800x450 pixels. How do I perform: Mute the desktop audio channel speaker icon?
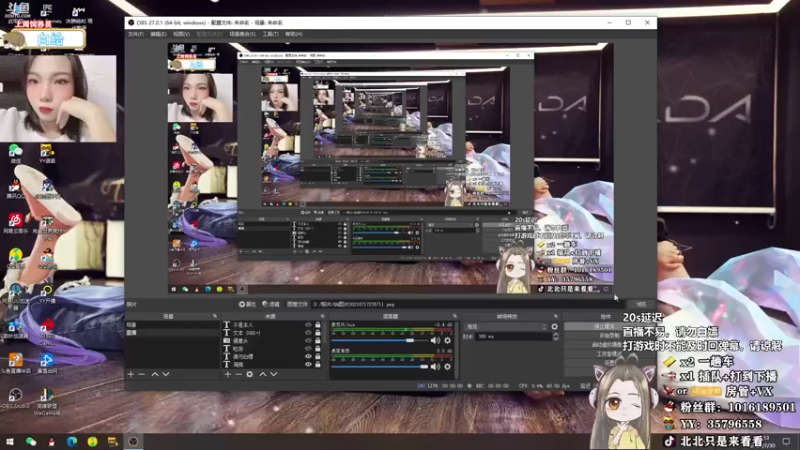(435, 367)
